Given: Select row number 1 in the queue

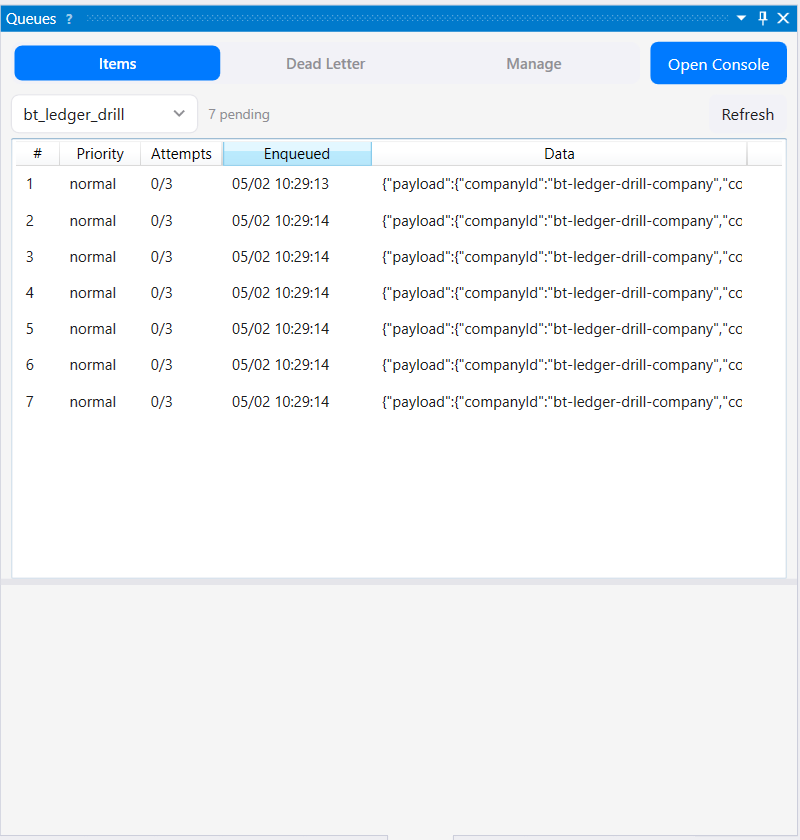Looking at the screenshot, I should point(399,184).
